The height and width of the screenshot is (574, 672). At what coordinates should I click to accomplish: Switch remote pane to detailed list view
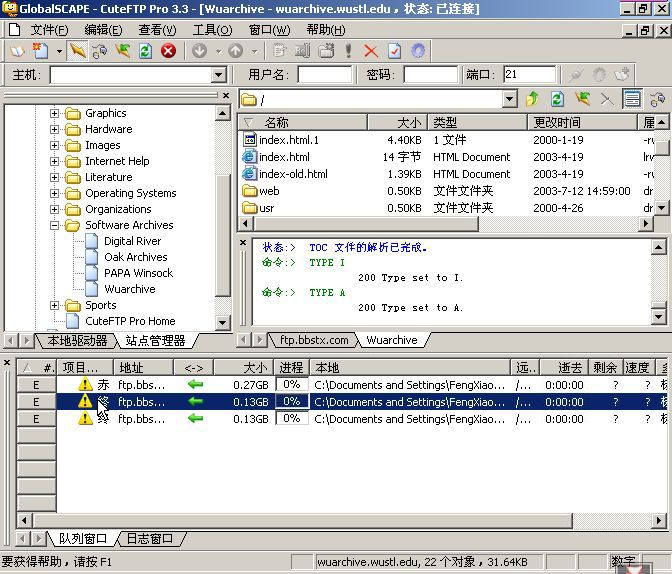click(632, 99)
